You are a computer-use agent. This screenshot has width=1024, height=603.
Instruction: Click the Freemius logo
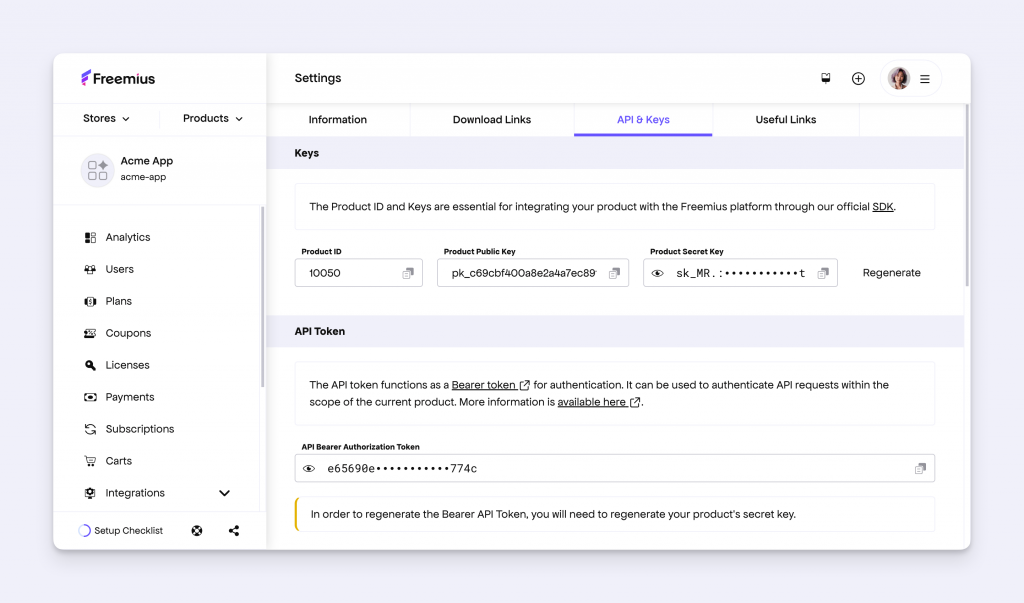tap(118, 78)
